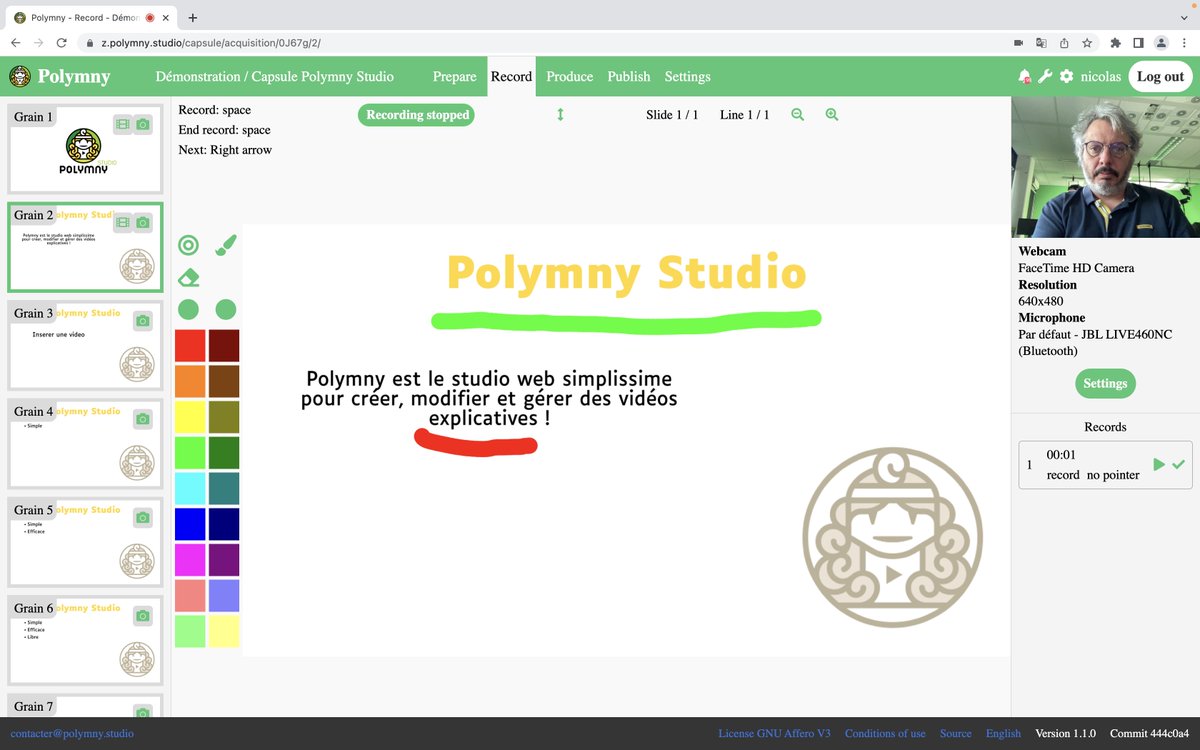Open the nicolas user link
1200x750 pixels.
tap(1101, 76)
